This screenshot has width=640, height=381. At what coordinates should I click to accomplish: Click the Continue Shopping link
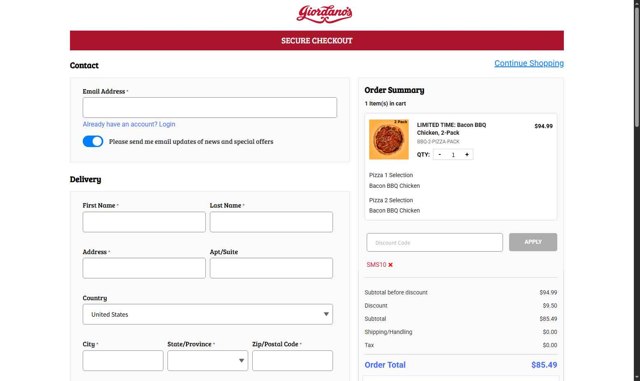(x=529, y=63)
